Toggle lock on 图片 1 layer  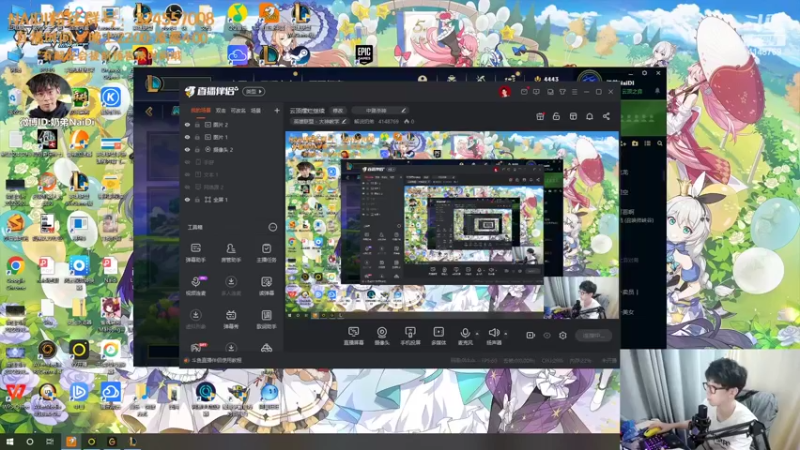click(x=197, y=137)
